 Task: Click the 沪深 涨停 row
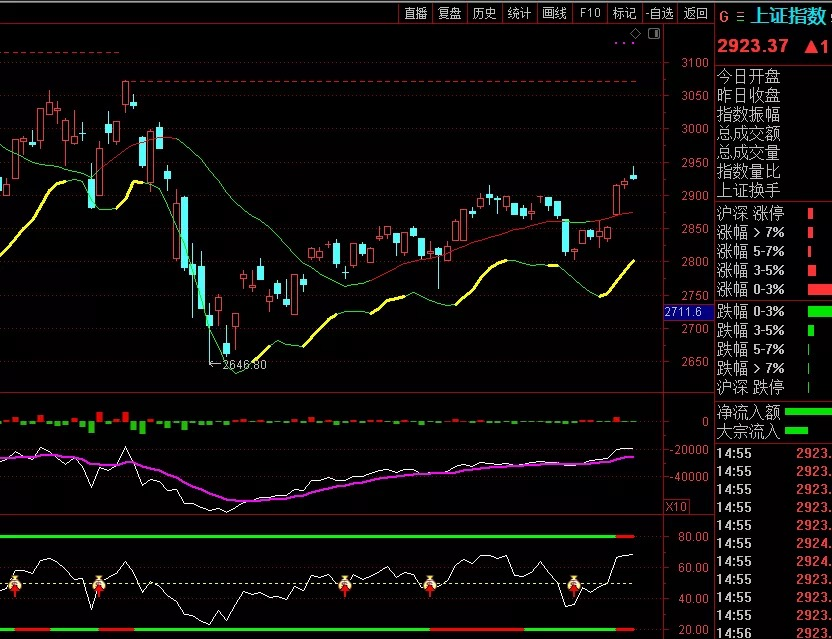(774, 213)
